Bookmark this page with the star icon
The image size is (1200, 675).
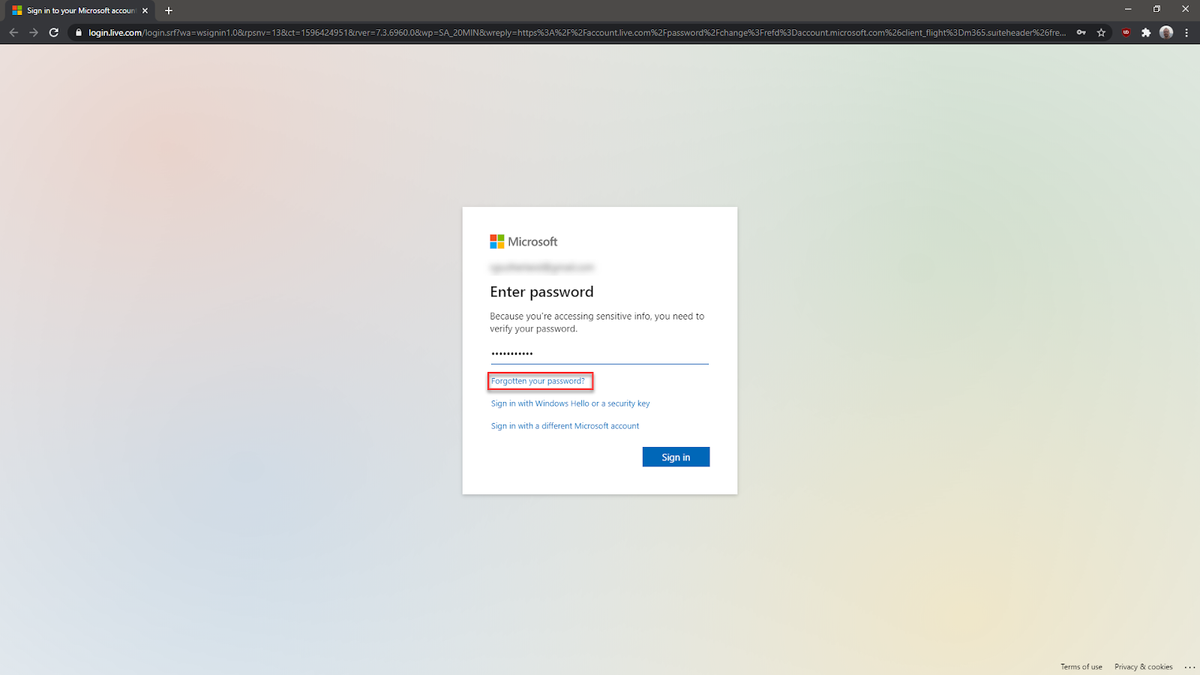[x=1101, y=32]
